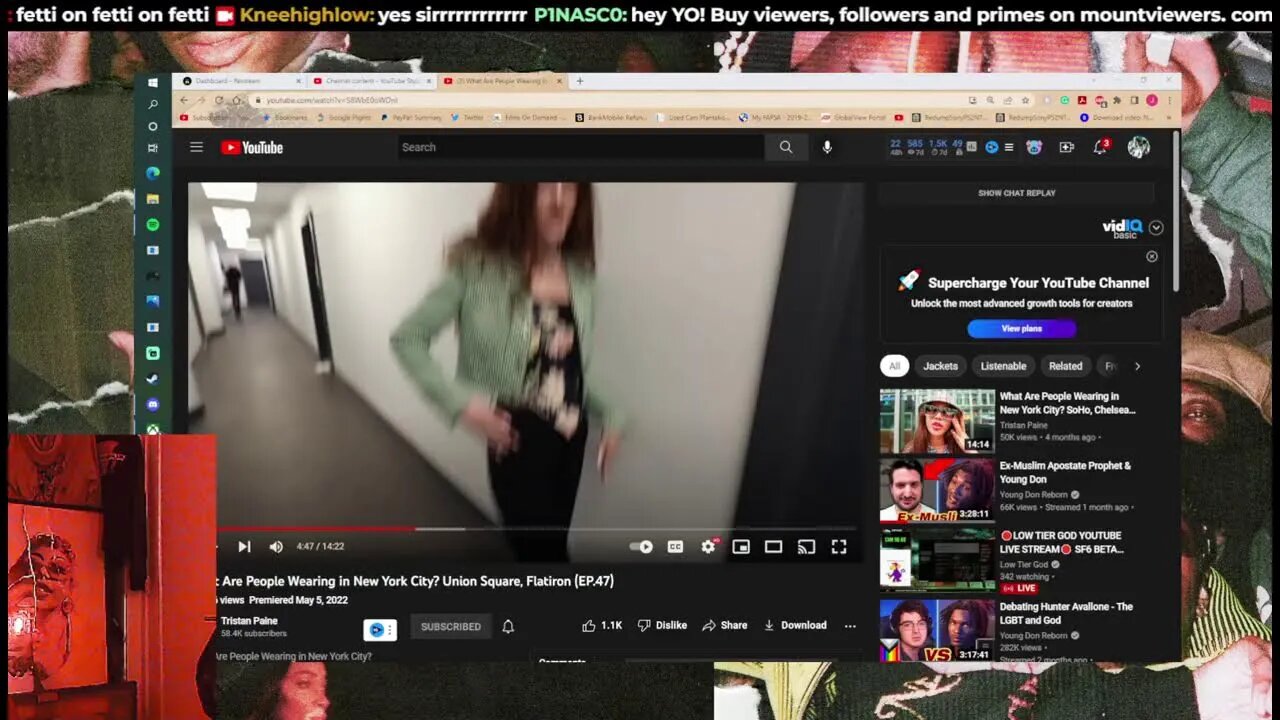Screen dimensions: 1280x720
Task: Open YouTube notifications bell
Action: (x=1100, y=147)
